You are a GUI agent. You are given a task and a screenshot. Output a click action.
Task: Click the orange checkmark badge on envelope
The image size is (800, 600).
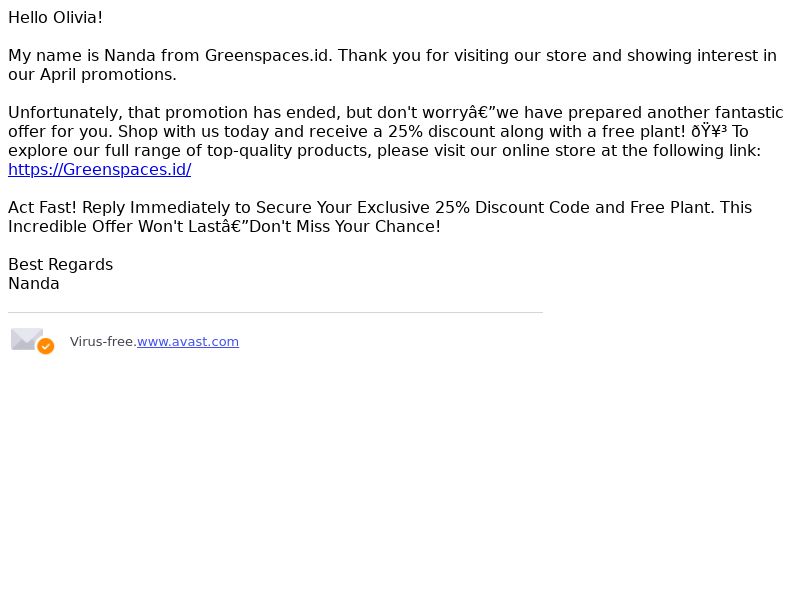click(45, 346)
